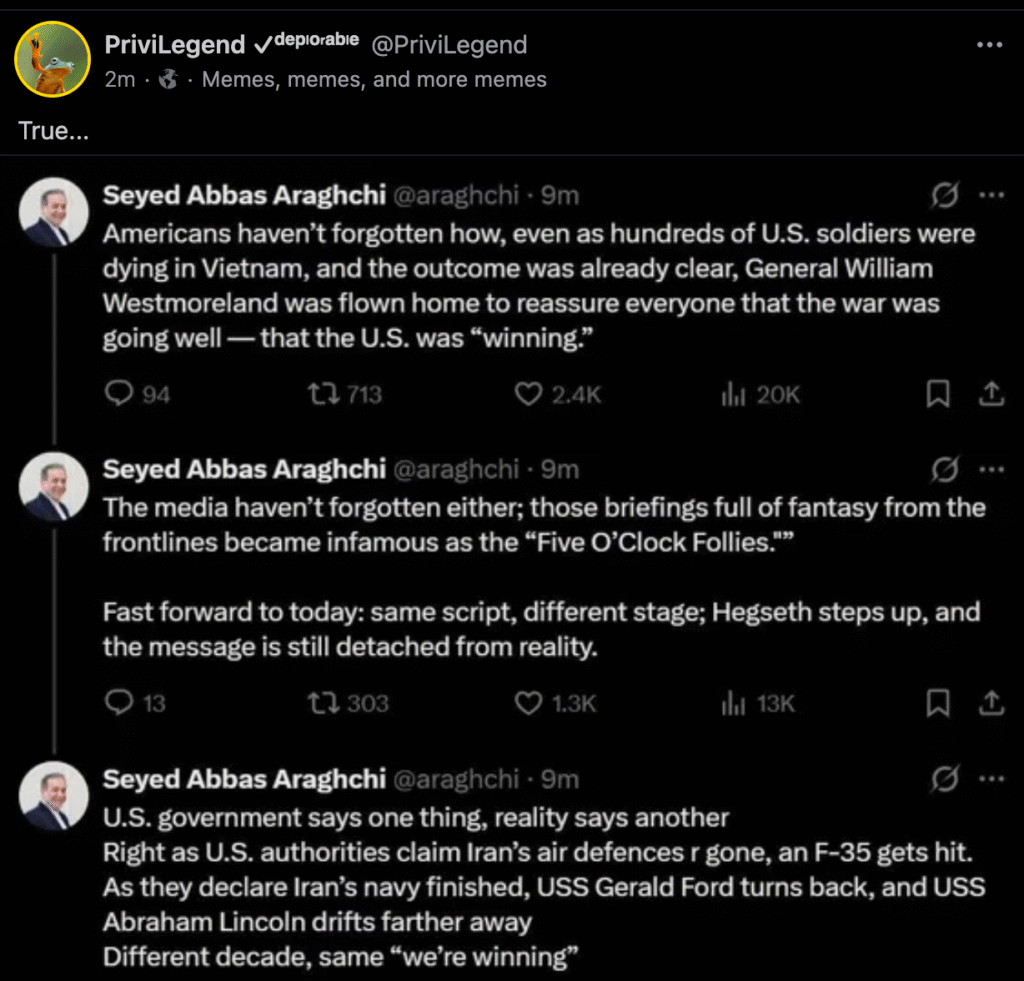This screenshot has height=981, width=1024.
Task: Open the @PriviLegend handle link
Action: click(449, 45)
